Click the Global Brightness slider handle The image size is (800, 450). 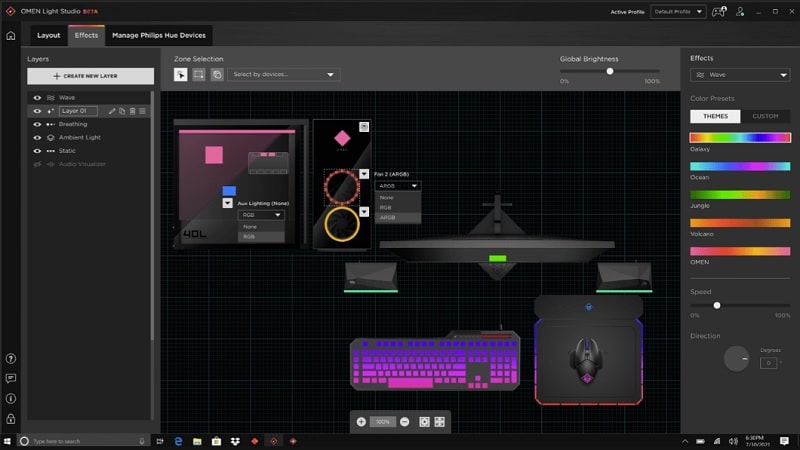tap(610, 71)
